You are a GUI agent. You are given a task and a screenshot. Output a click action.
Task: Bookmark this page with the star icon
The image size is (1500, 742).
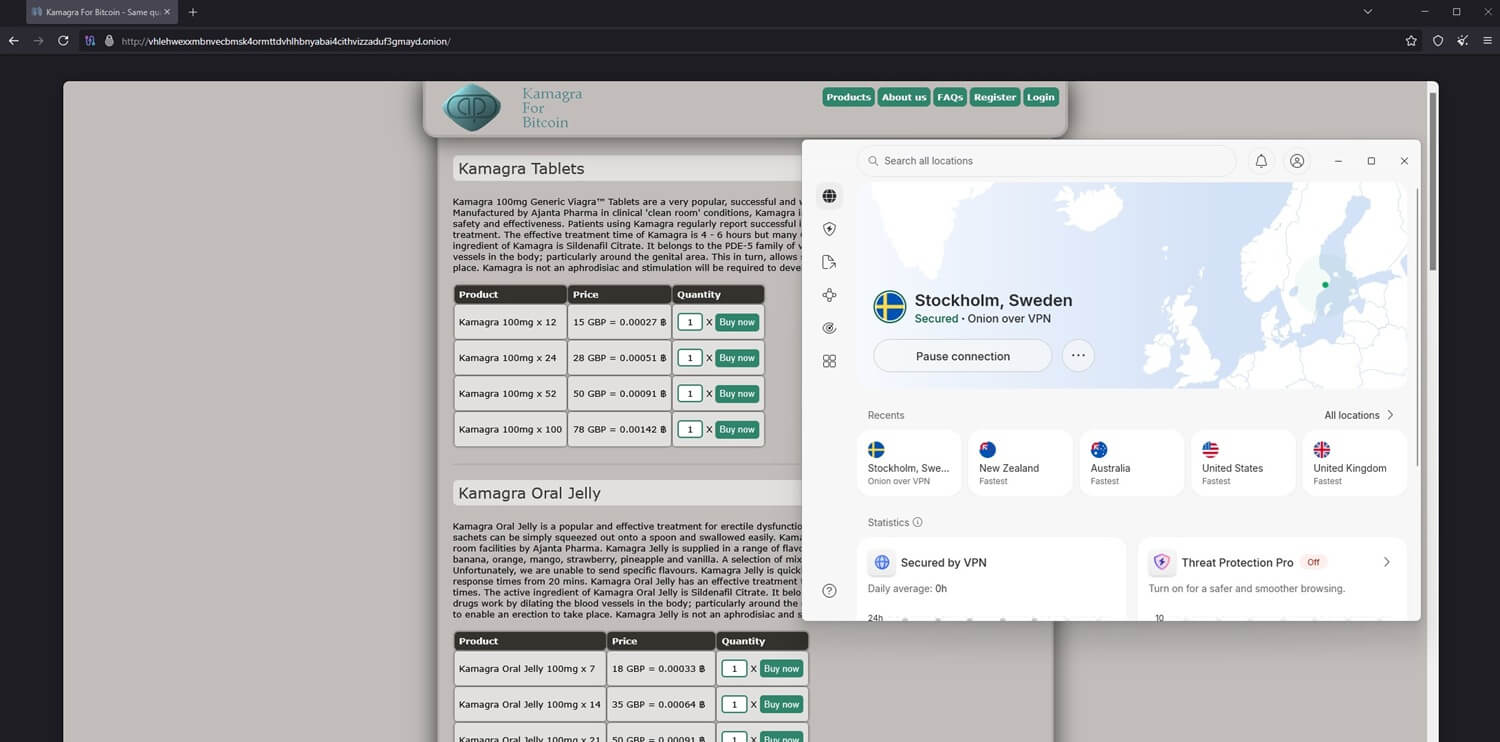(x=1410, y=41)
